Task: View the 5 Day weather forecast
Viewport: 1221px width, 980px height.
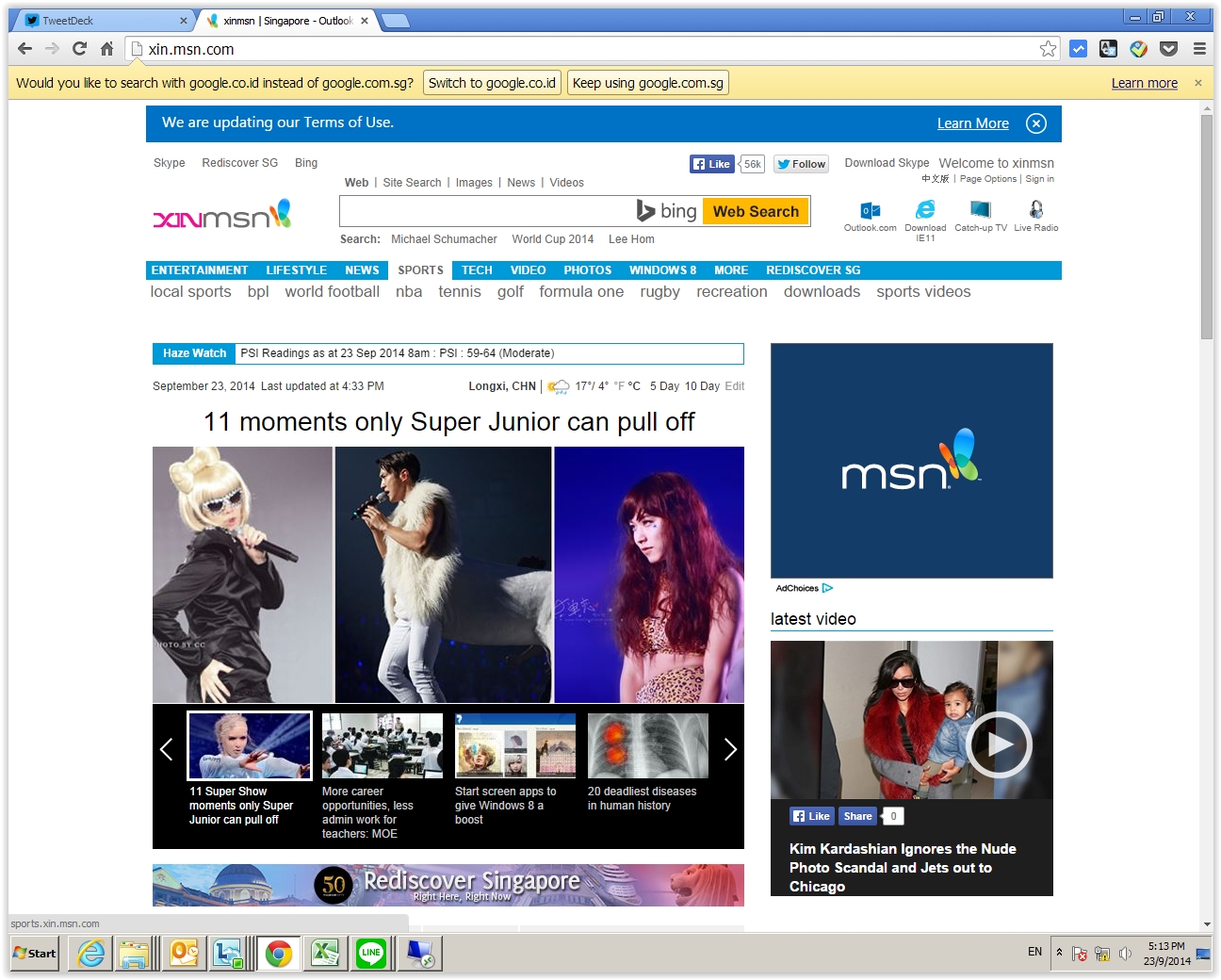Action: pyautogui.click(x=664, y=386)
